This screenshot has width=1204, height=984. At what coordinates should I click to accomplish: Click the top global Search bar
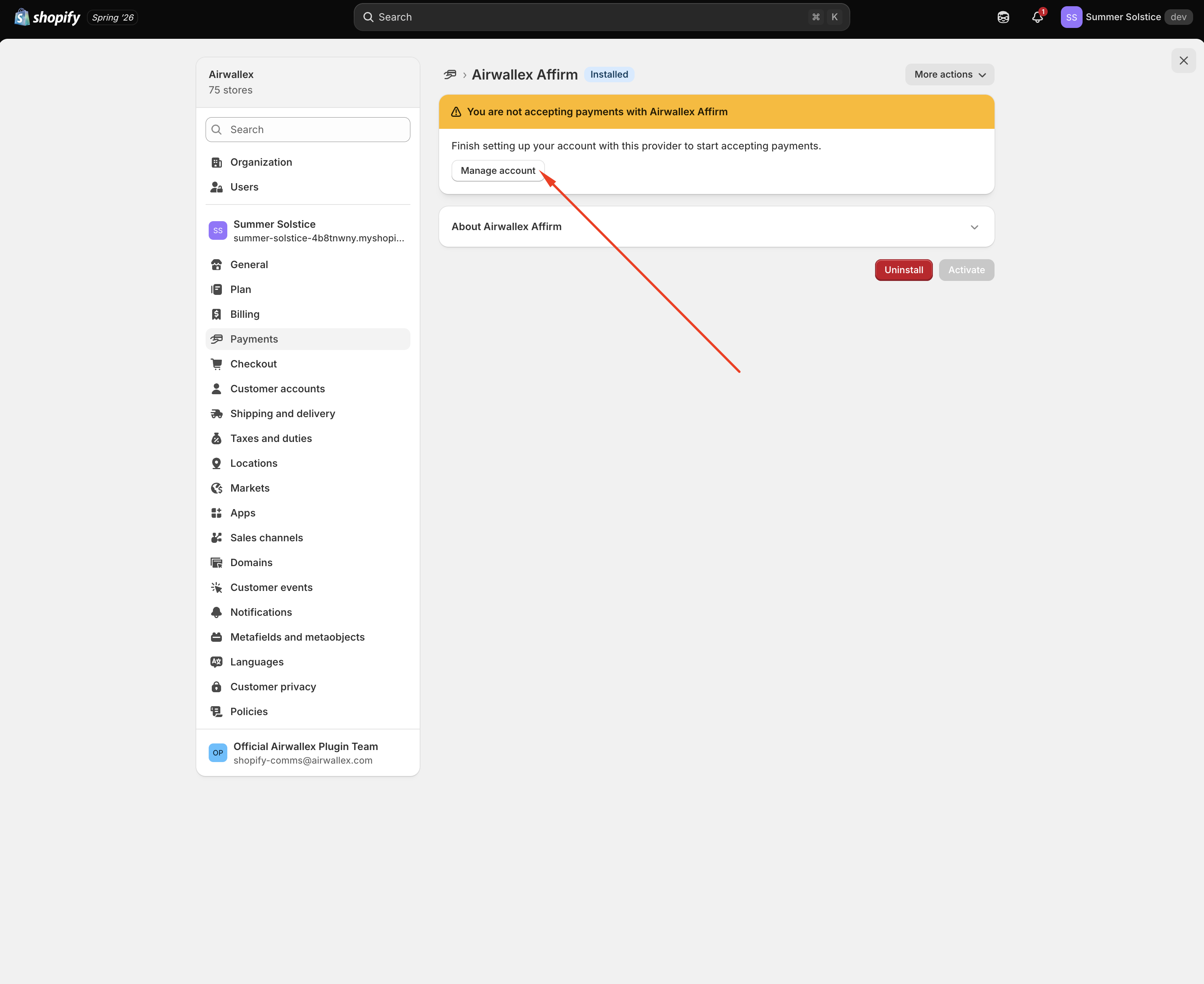click(601, 17)
